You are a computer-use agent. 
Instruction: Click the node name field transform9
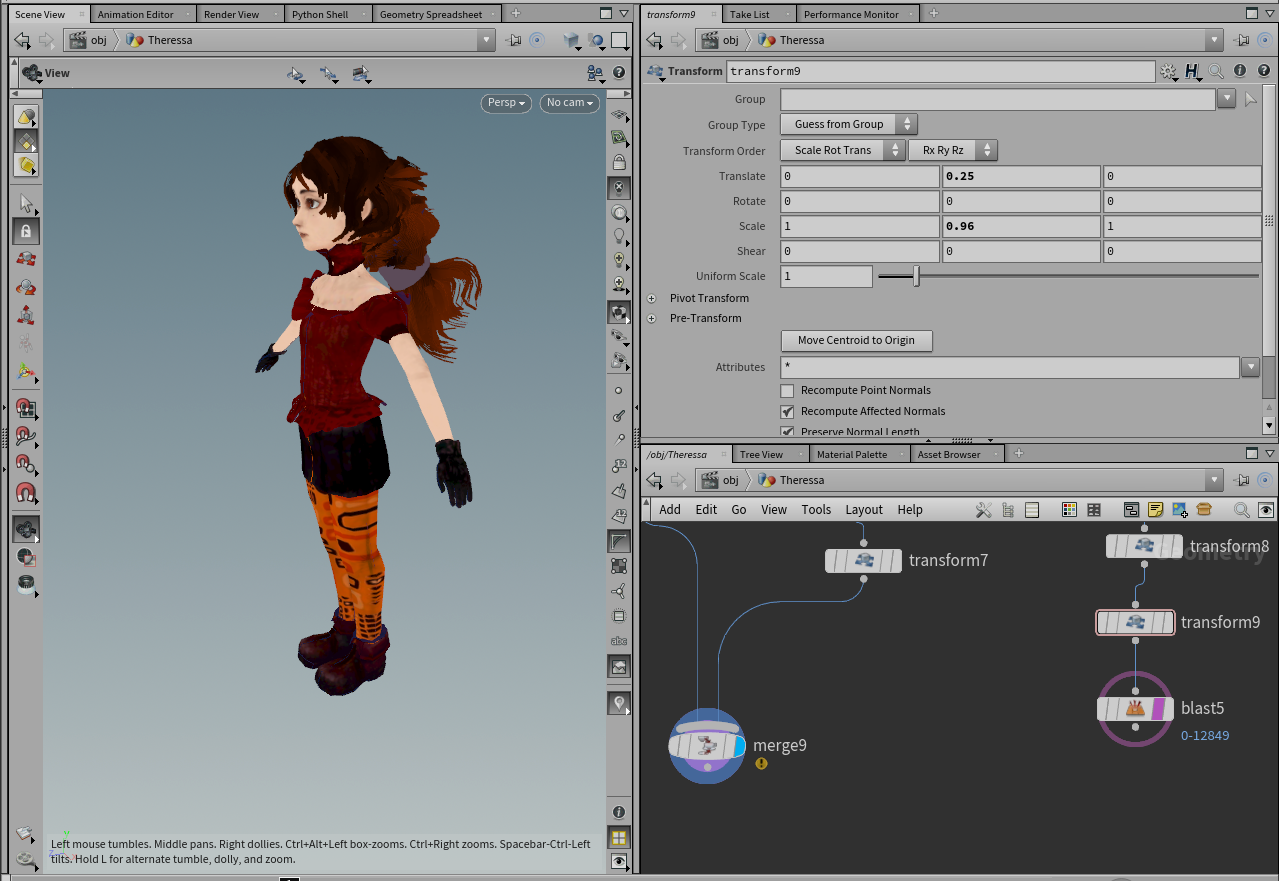click(x=940, y=71)
